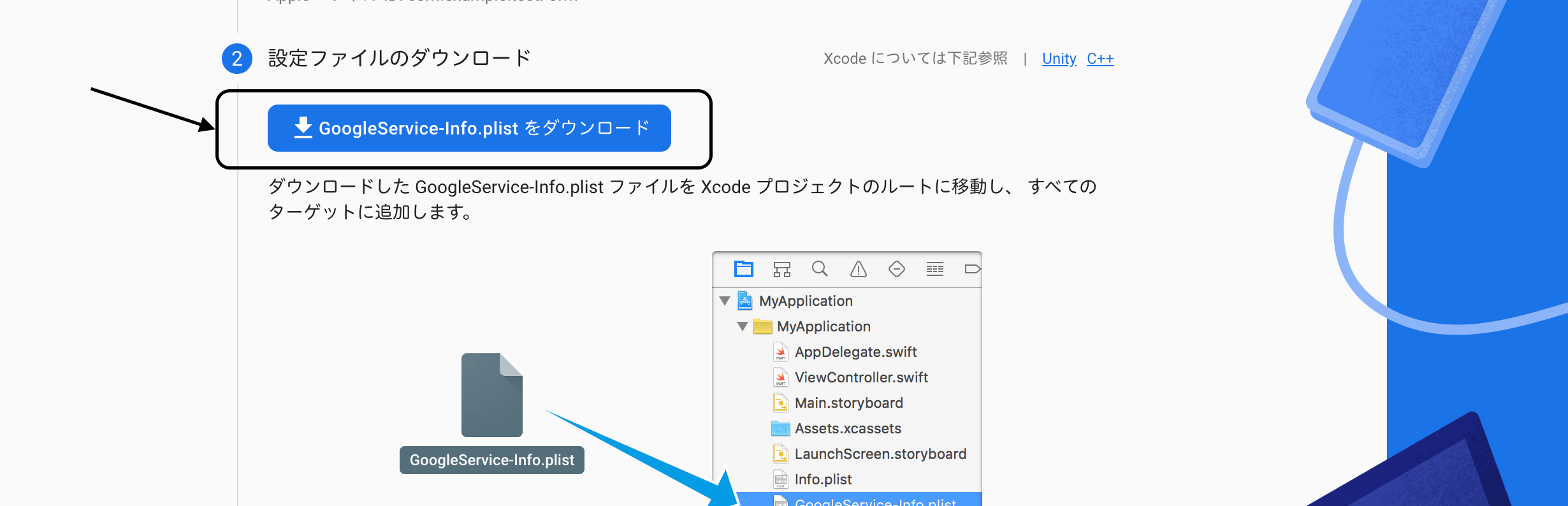The width and height of the screenshot is (1568, 506).
Task: Select LaunchScreen.storyboard in the tree
Action: tap(880, 454)
